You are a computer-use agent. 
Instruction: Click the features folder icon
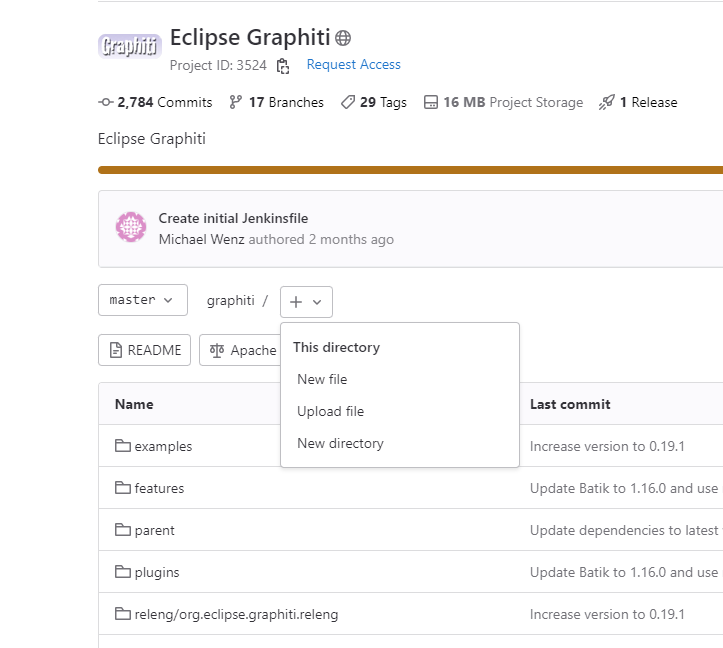pyautogui.click(x=123, y=487)
